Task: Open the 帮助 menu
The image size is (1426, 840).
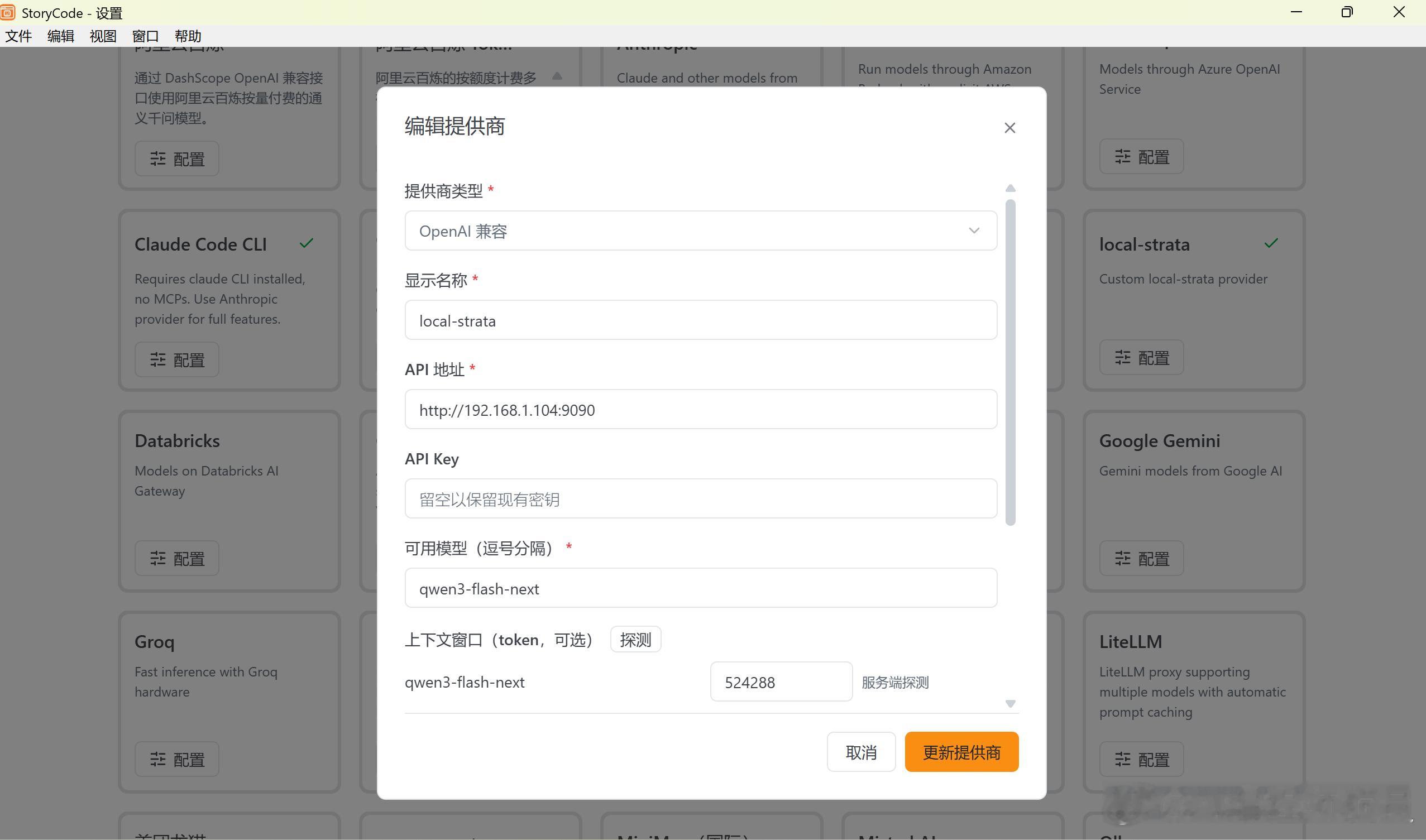Action: click(x=188, y=36)
